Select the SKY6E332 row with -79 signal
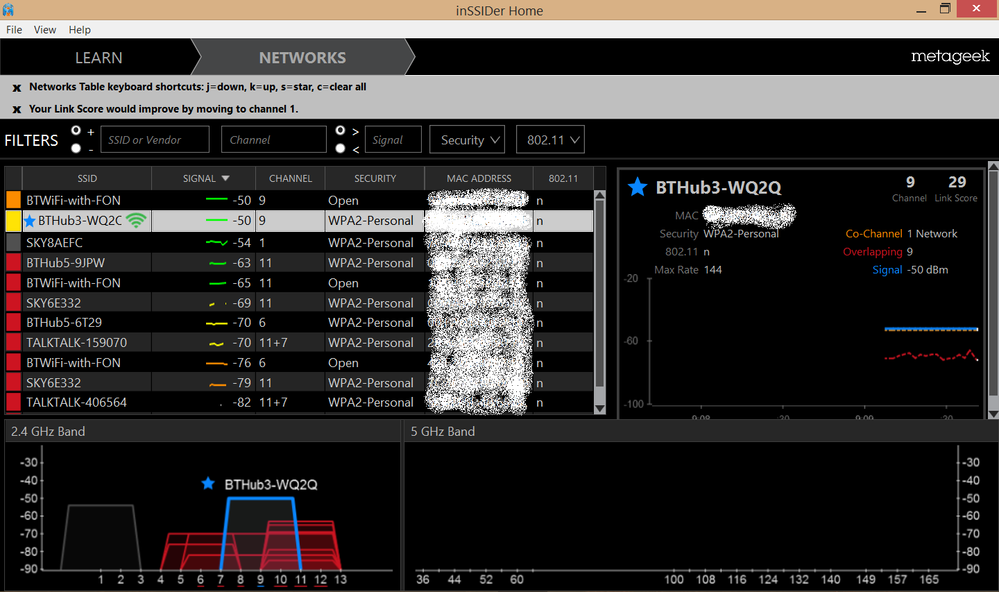999x592 pixels. click(x=299, y=382)
